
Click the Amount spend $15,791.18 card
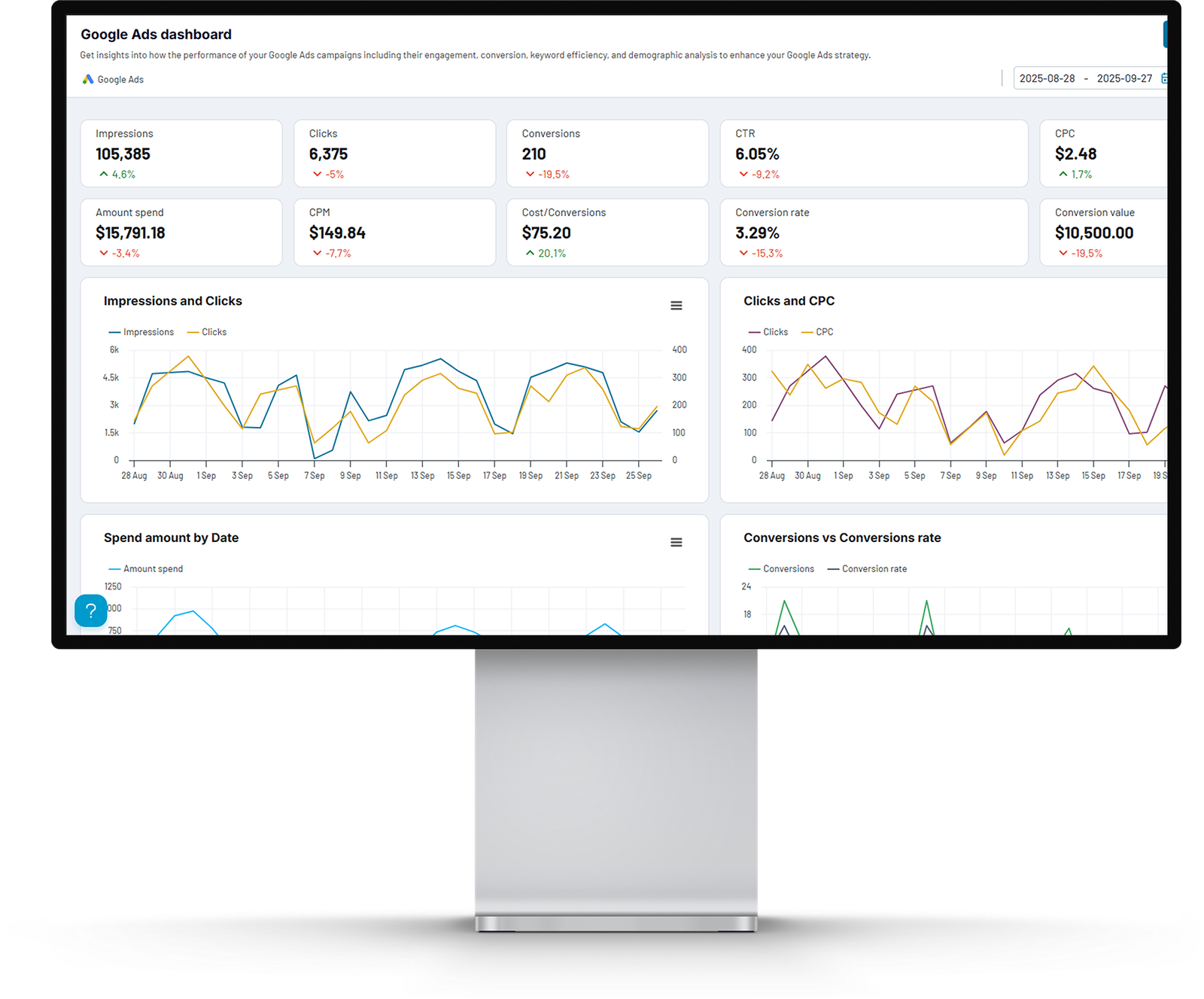(x=181, y=232)
